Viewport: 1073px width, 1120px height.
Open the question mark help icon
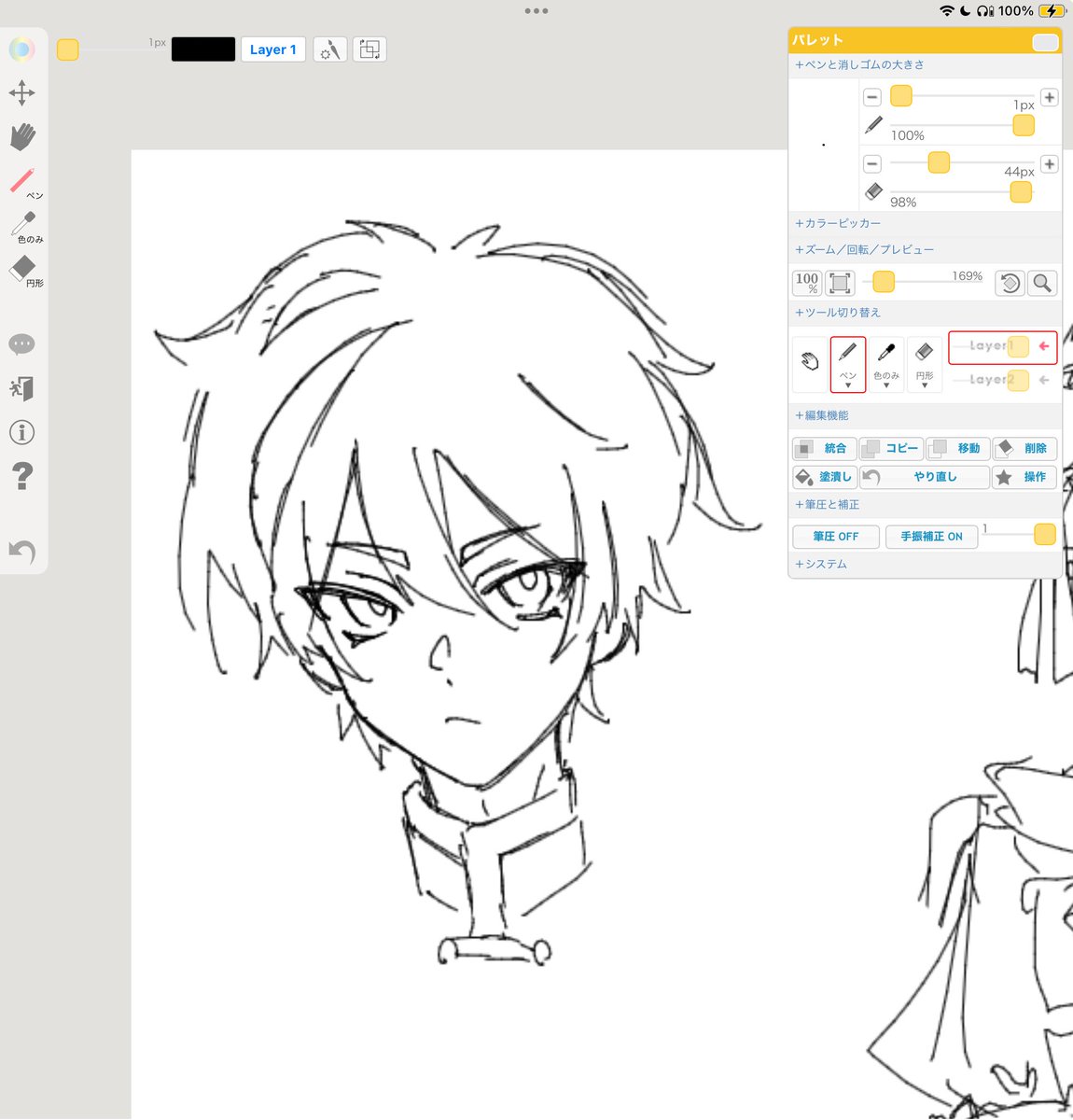21,476
